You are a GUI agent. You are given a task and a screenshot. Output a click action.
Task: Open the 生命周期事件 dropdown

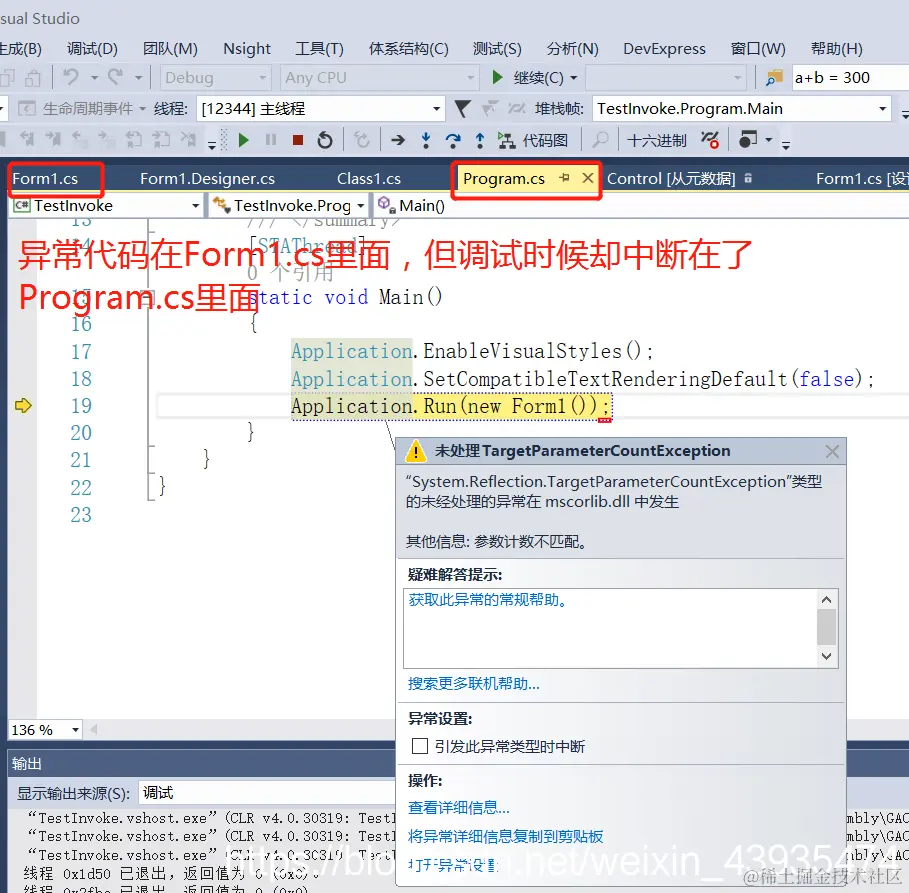(x=82, y=108)
